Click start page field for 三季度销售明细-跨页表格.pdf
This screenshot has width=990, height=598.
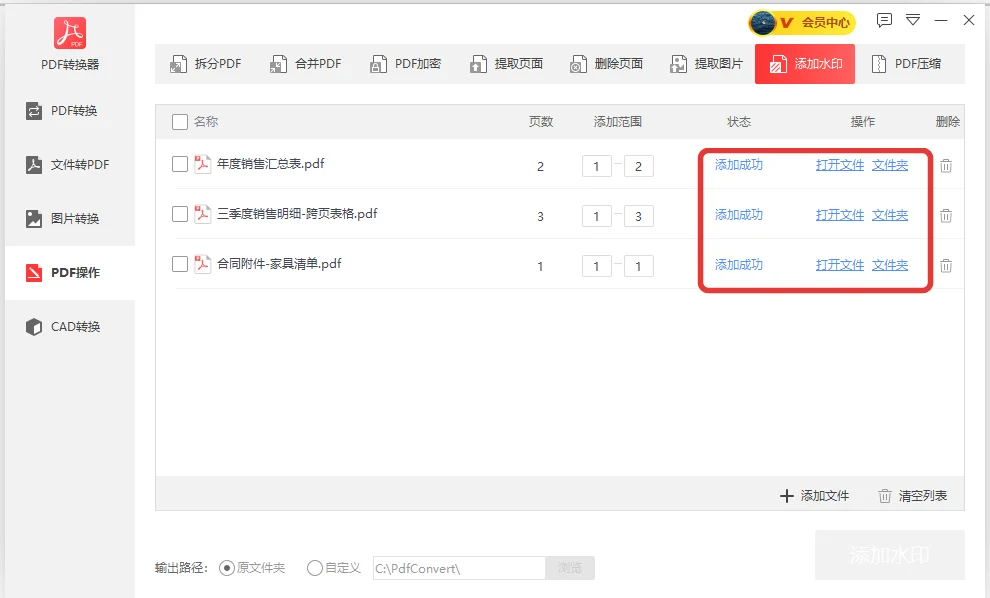597,216
